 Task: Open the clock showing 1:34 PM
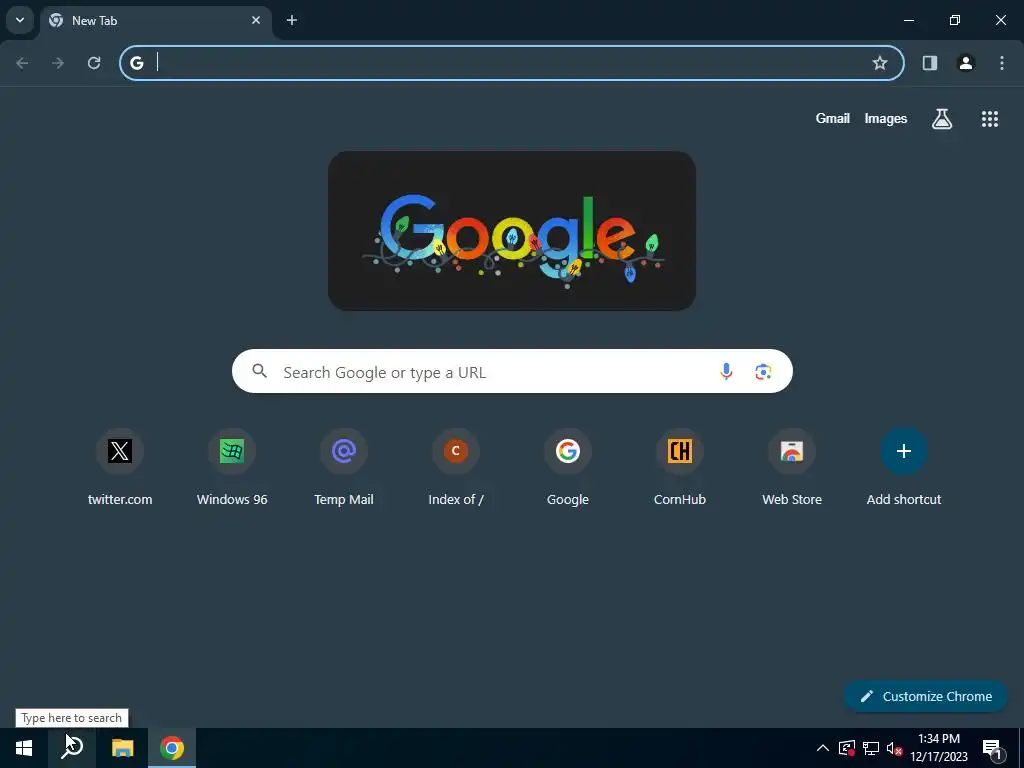[939, 748]
